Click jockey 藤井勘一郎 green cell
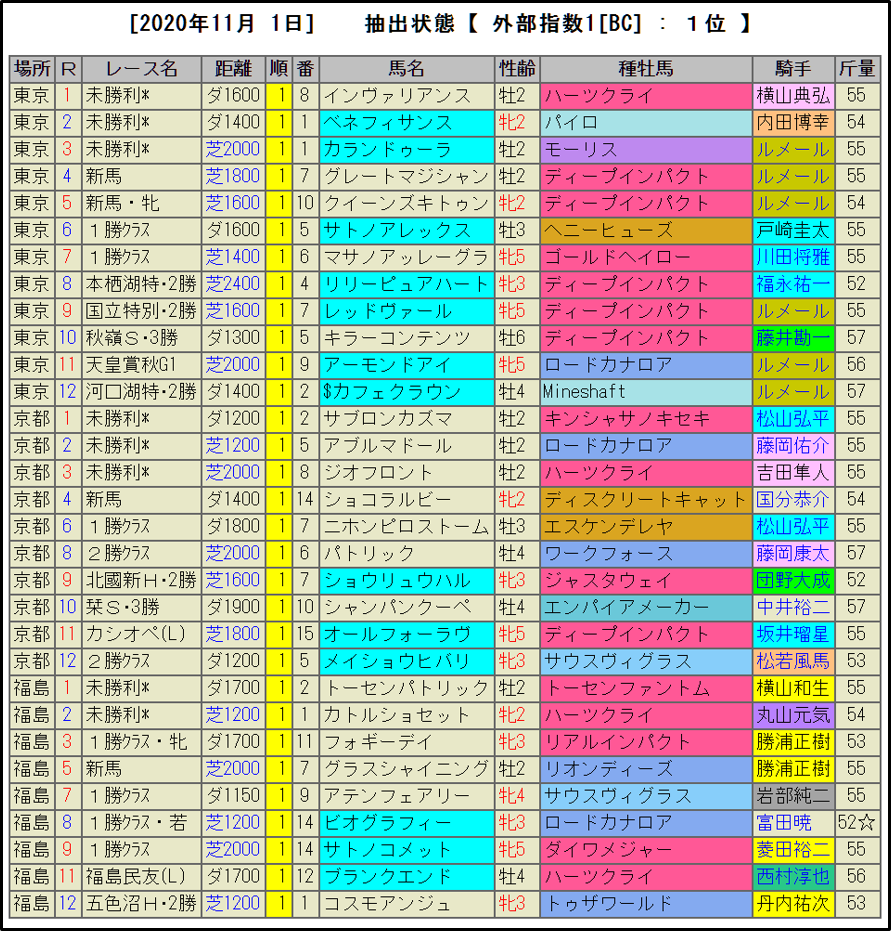Screen dimensions: 891x931 (x=793, y=338)
